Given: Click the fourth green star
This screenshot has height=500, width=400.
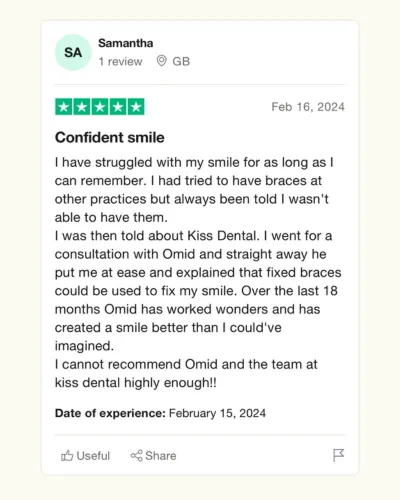Looking at the screenshot, I should pos(118,107).
